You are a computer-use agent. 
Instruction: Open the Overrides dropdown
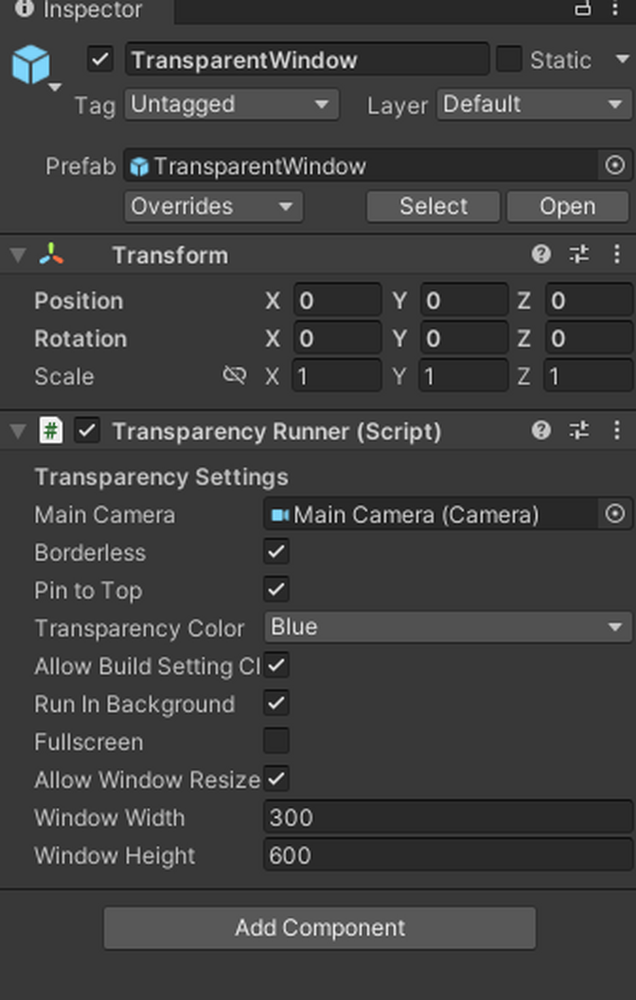click(214, 207)
